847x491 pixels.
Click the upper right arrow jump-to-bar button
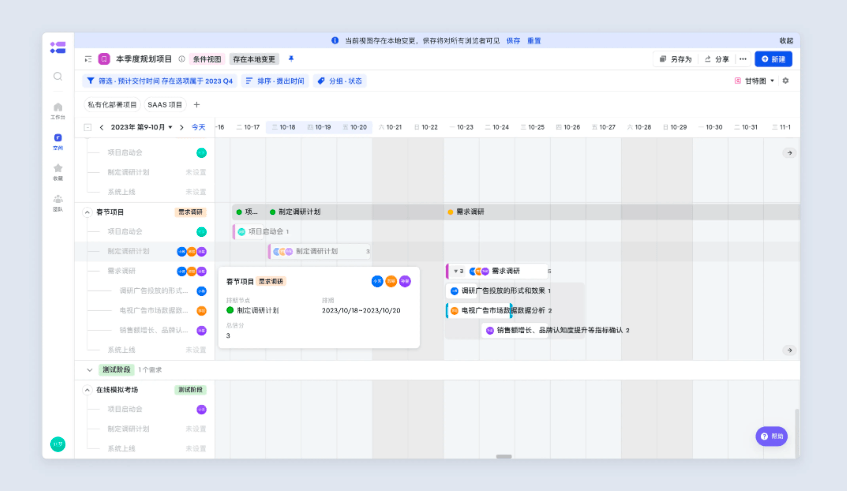(790, 153)
